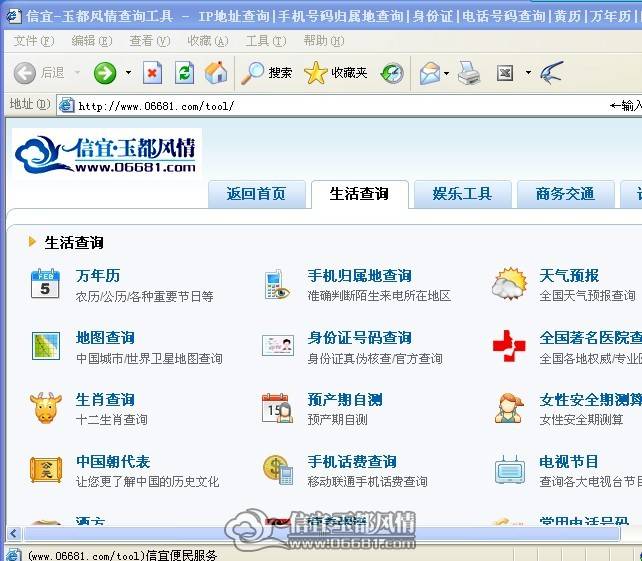Open the 预产期自测 title link

(345, 400)
